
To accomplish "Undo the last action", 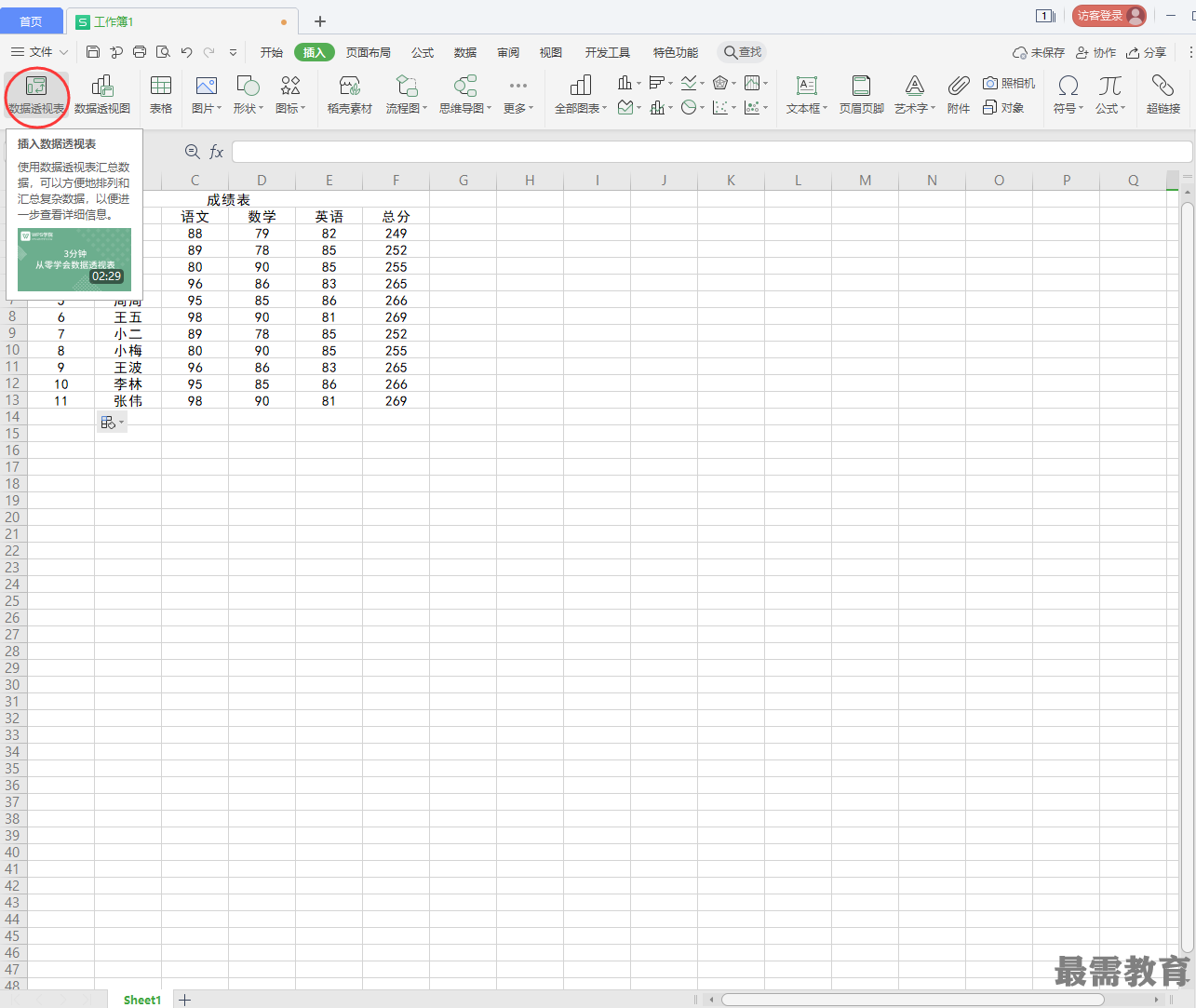I will 186,52.
